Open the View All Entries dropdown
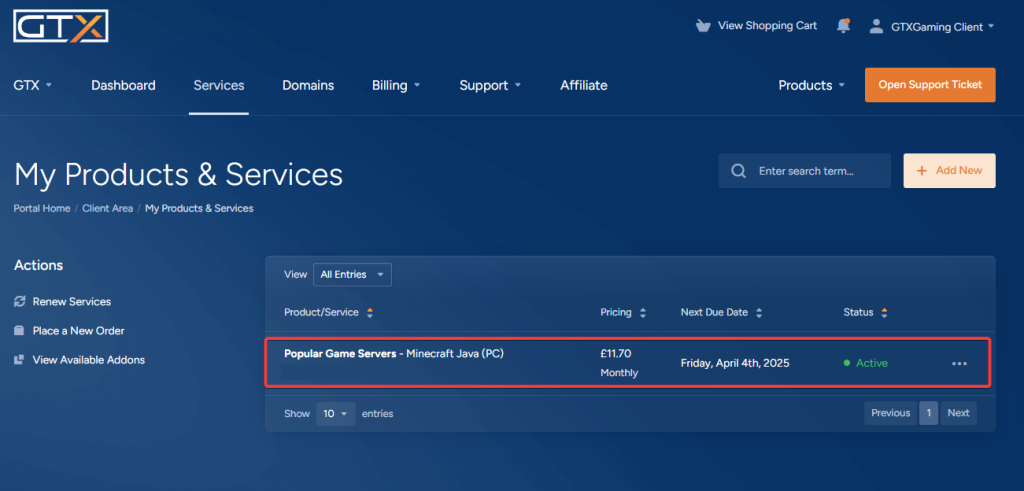Image resolution: width=1024 pixels, height=491 pixels. point(353,275)
